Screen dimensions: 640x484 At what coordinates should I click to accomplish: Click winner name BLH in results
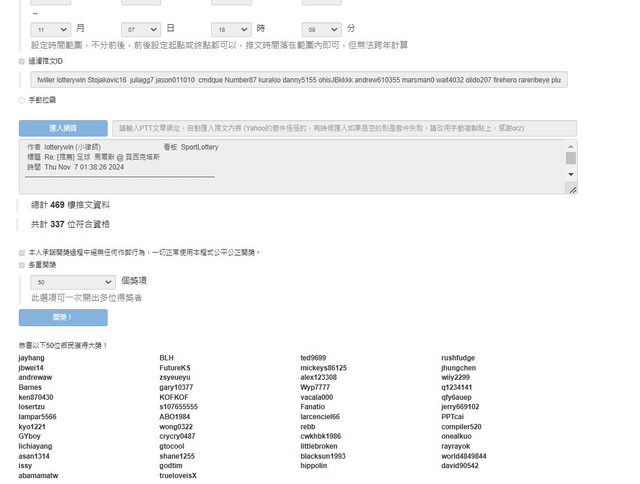pos(166,357)
